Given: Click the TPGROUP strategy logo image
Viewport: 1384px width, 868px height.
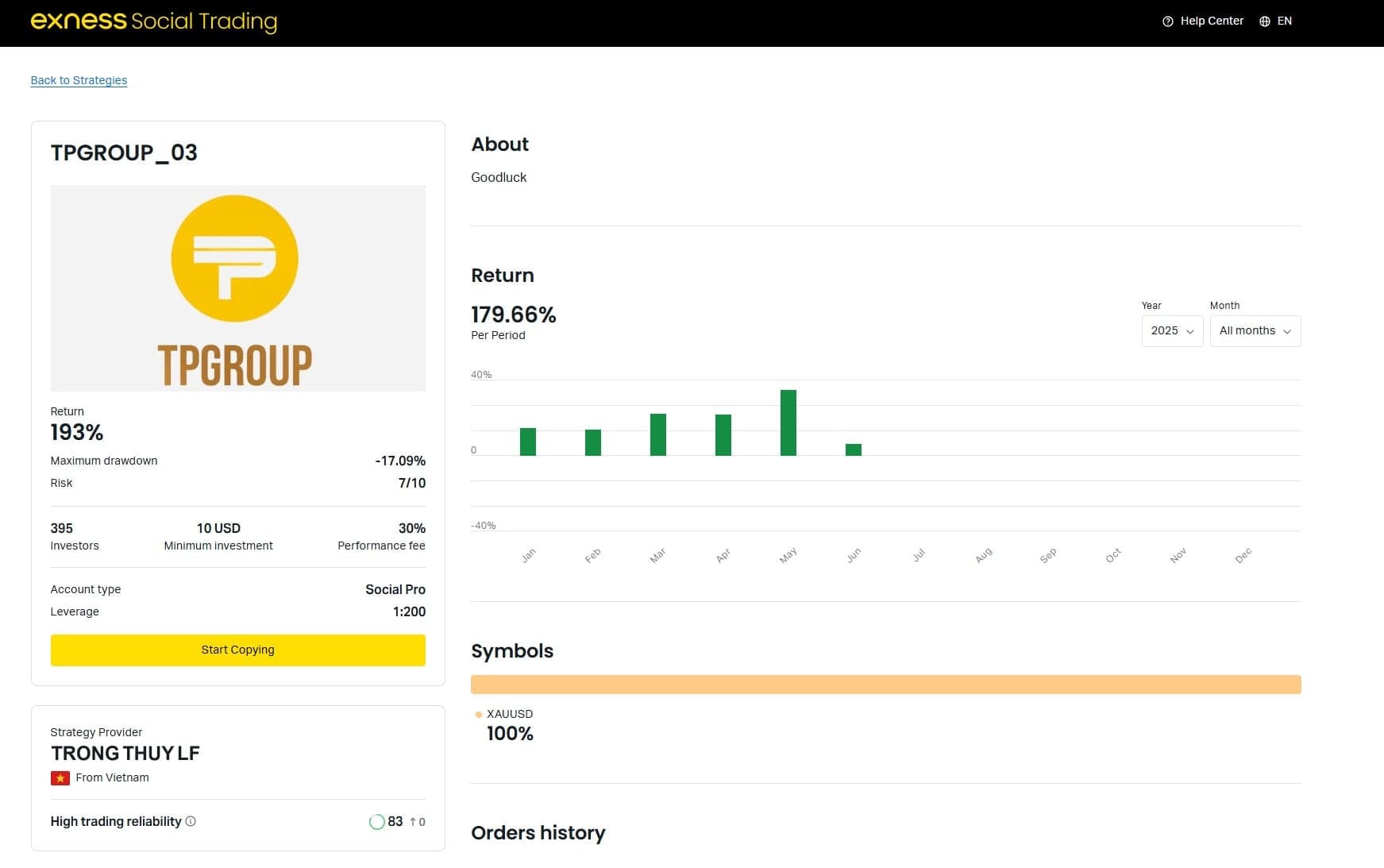Looking at the screenshot, I should pyautogui.click(x=237, y=288).
